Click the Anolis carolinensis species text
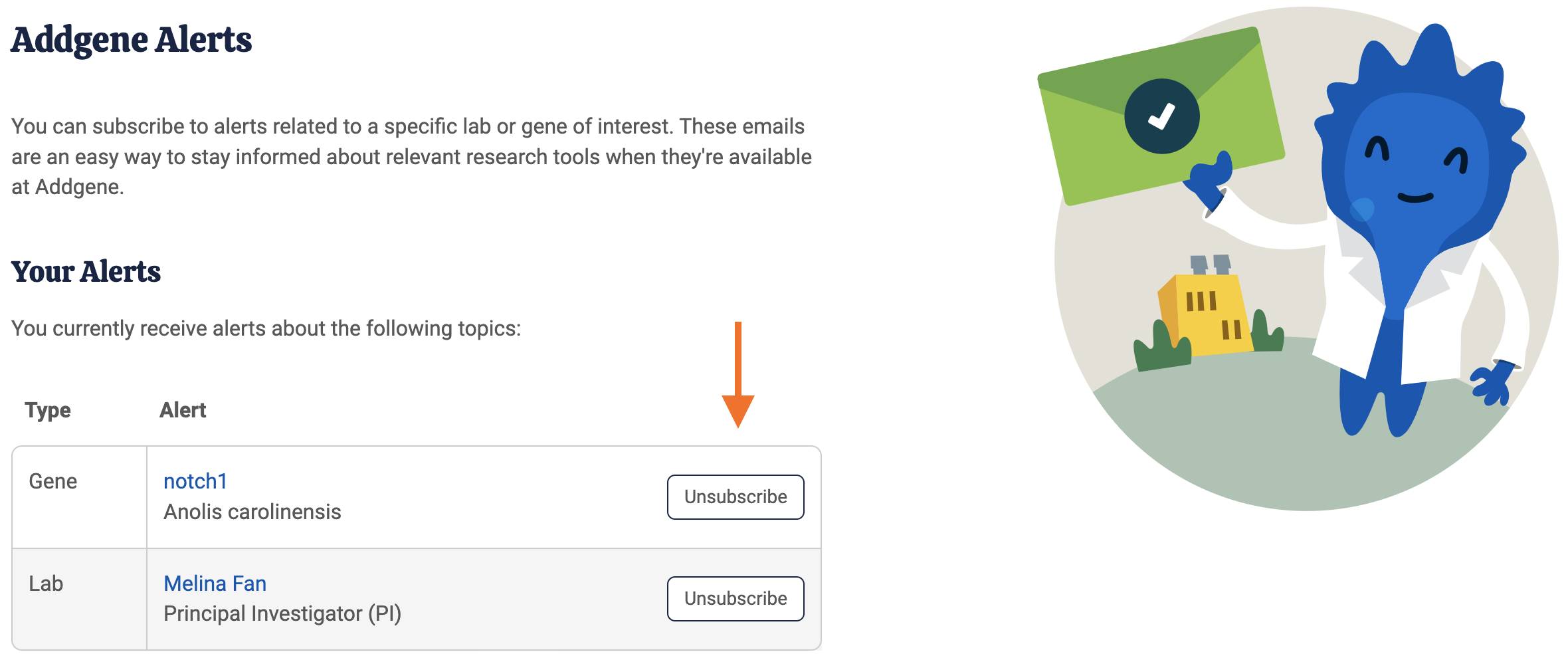Screen dimensions: 1568x662 (252, 512)
